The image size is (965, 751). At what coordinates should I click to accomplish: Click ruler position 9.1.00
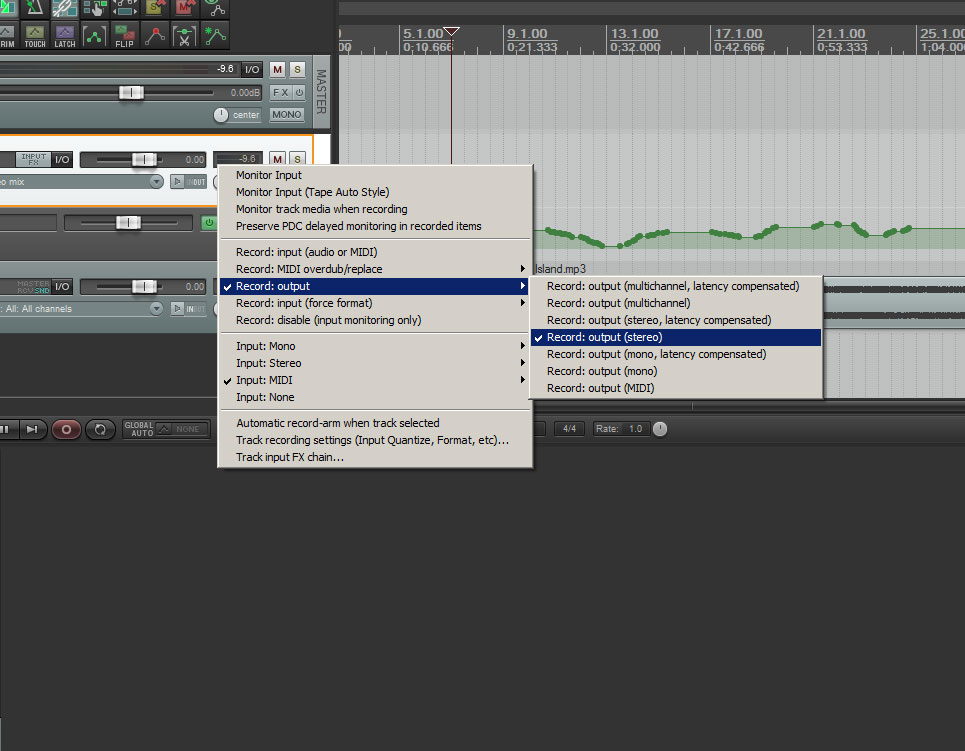tap(527, 33)
